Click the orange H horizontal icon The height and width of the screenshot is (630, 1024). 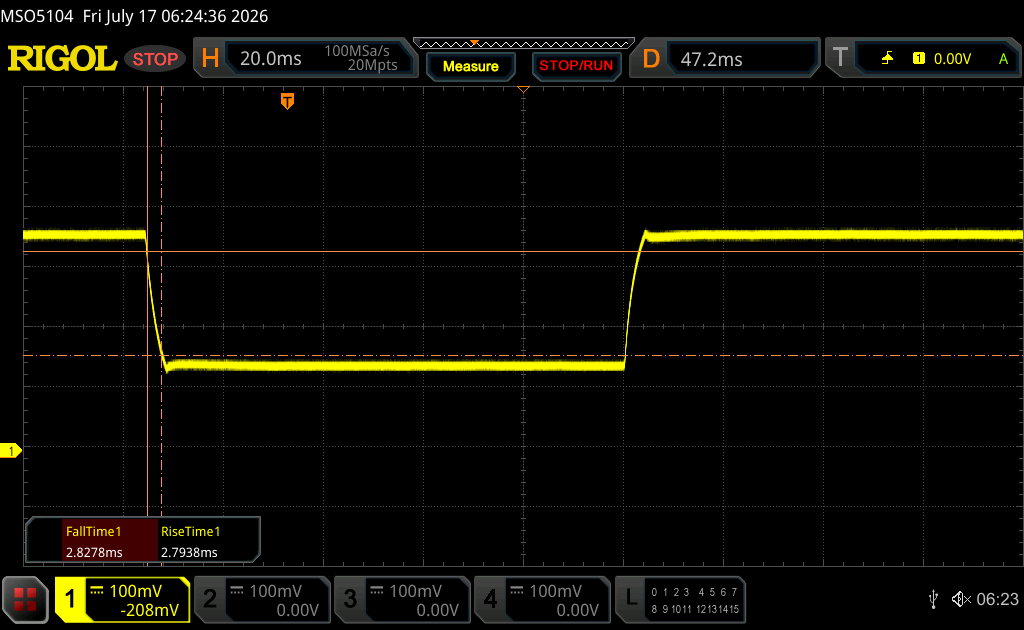click(210, 59)
